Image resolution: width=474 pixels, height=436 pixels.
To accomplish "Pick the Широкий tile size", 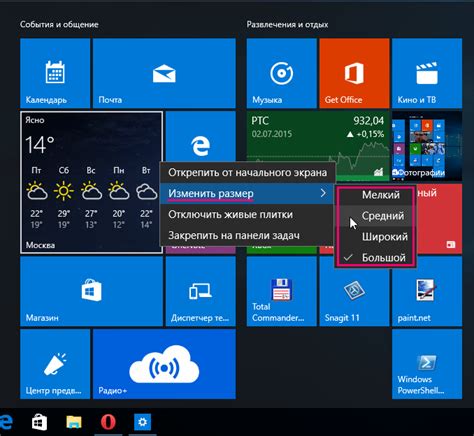I will [x=376, y=237].
